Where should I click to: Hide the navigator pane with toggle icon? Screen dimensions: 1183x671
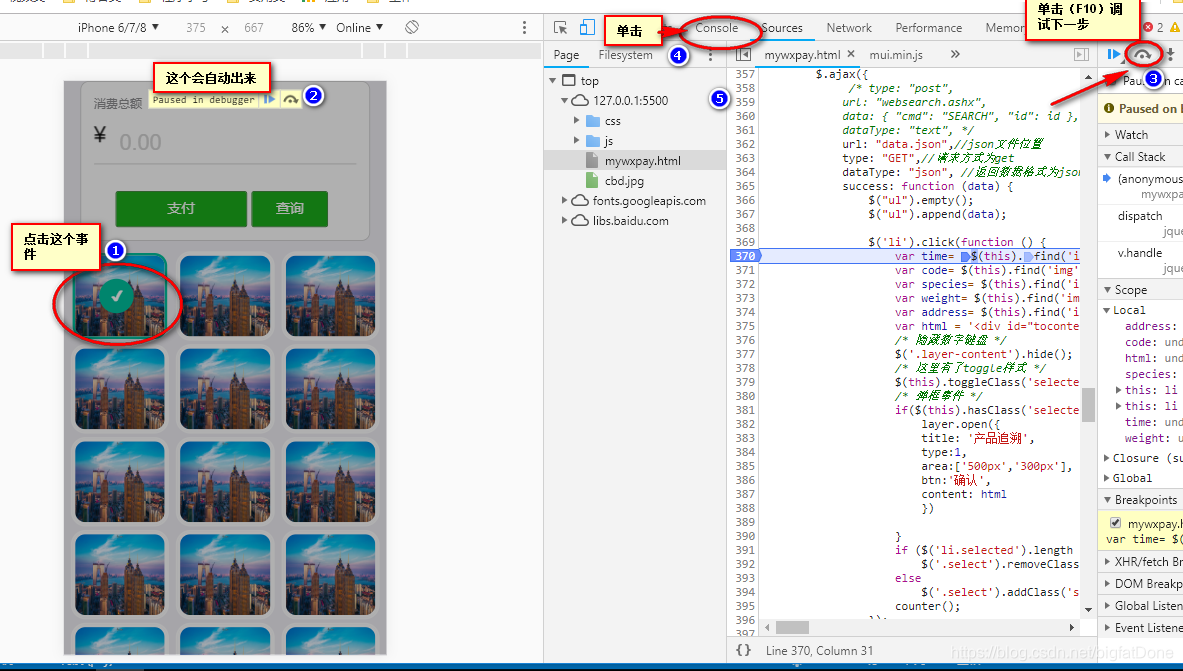pyautogui.click(x=743, y=54)
